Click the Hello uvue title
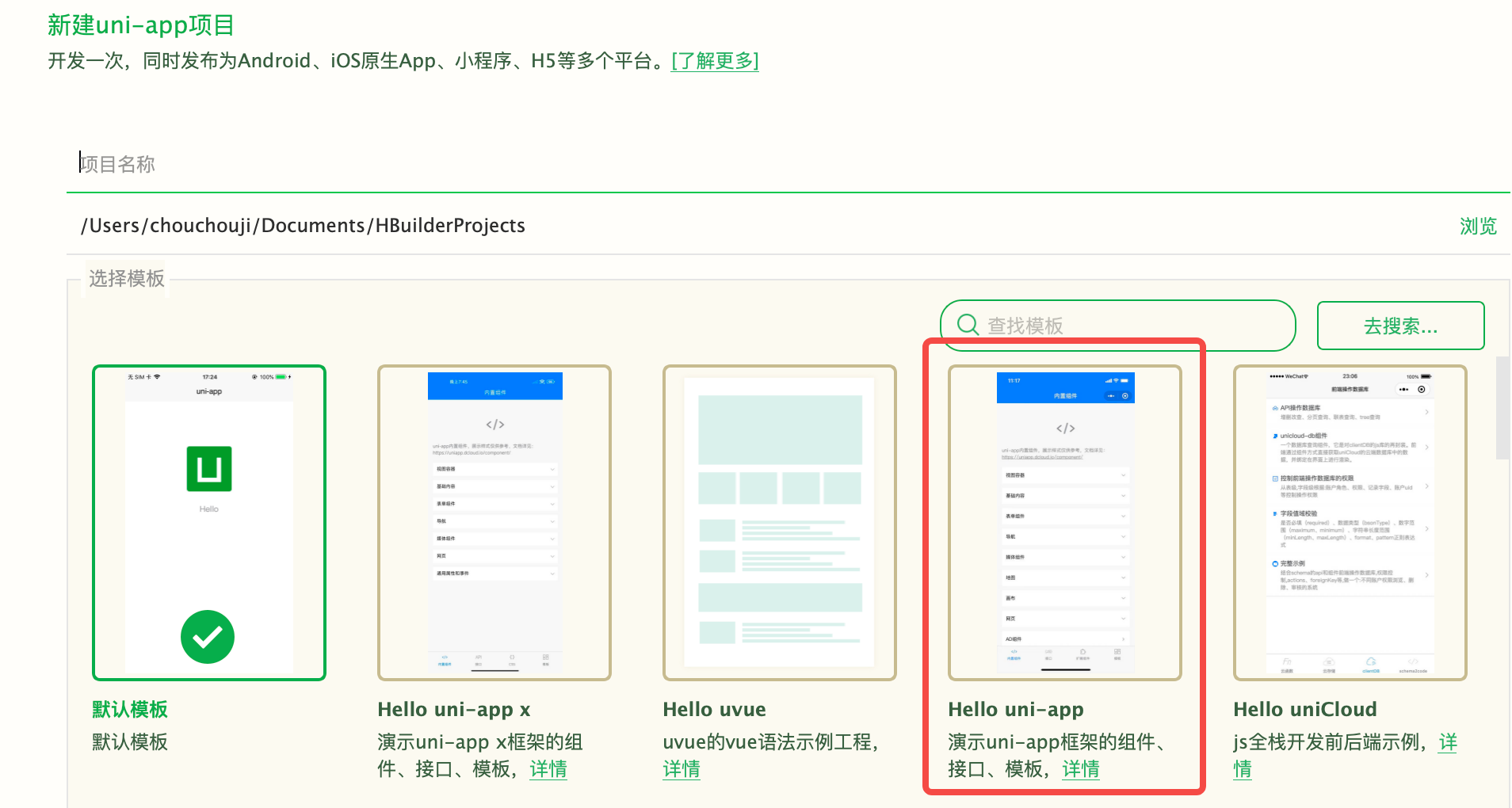Image resolution: width=1512 pixels, height=808 pixels. tap(714, 710)
